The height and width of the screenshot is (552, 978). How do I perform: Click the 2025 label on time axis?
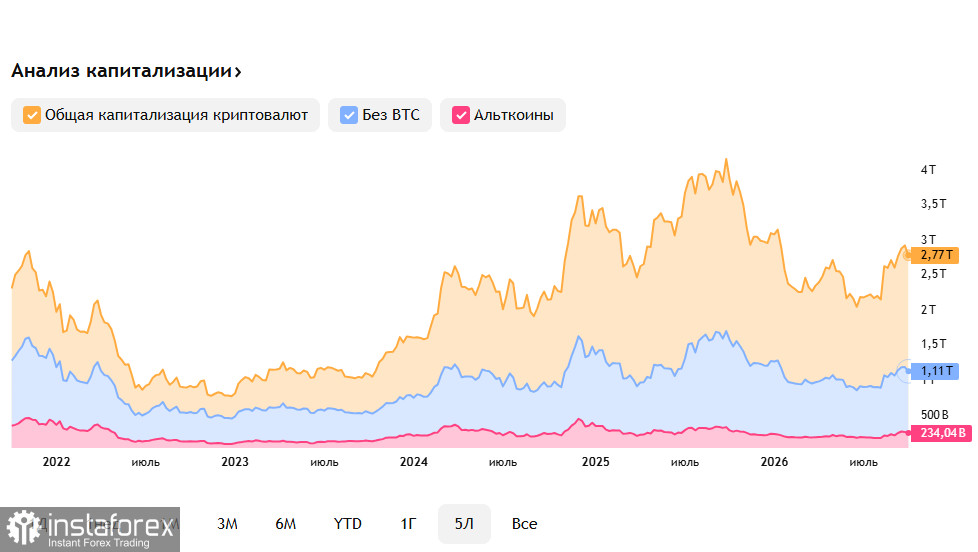595,462
